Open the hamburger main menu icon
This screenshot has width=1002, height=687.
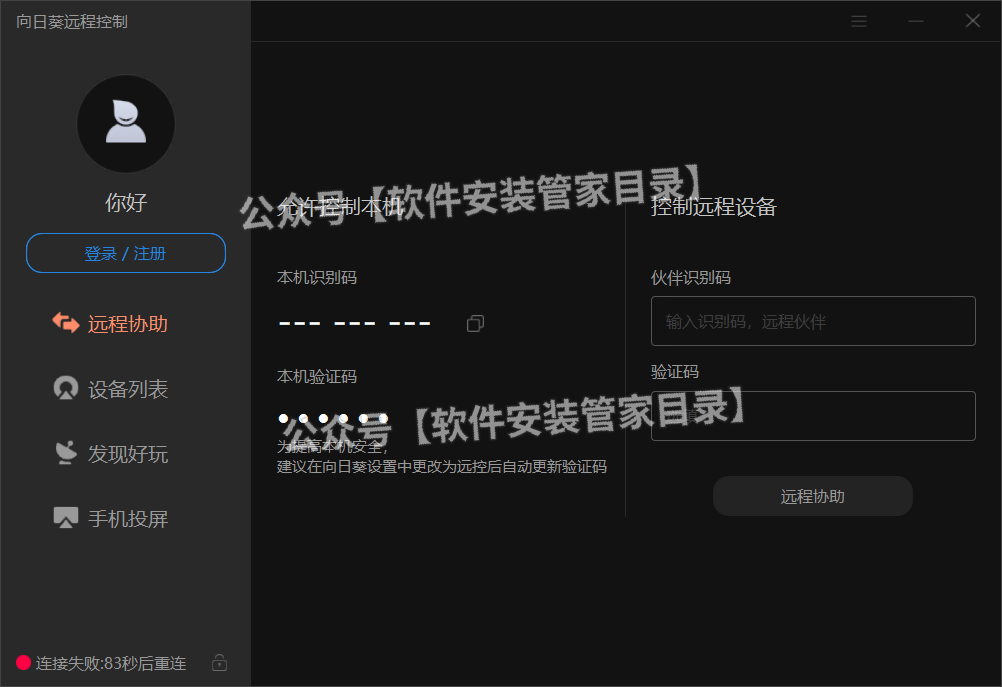(x=859, y=22)
